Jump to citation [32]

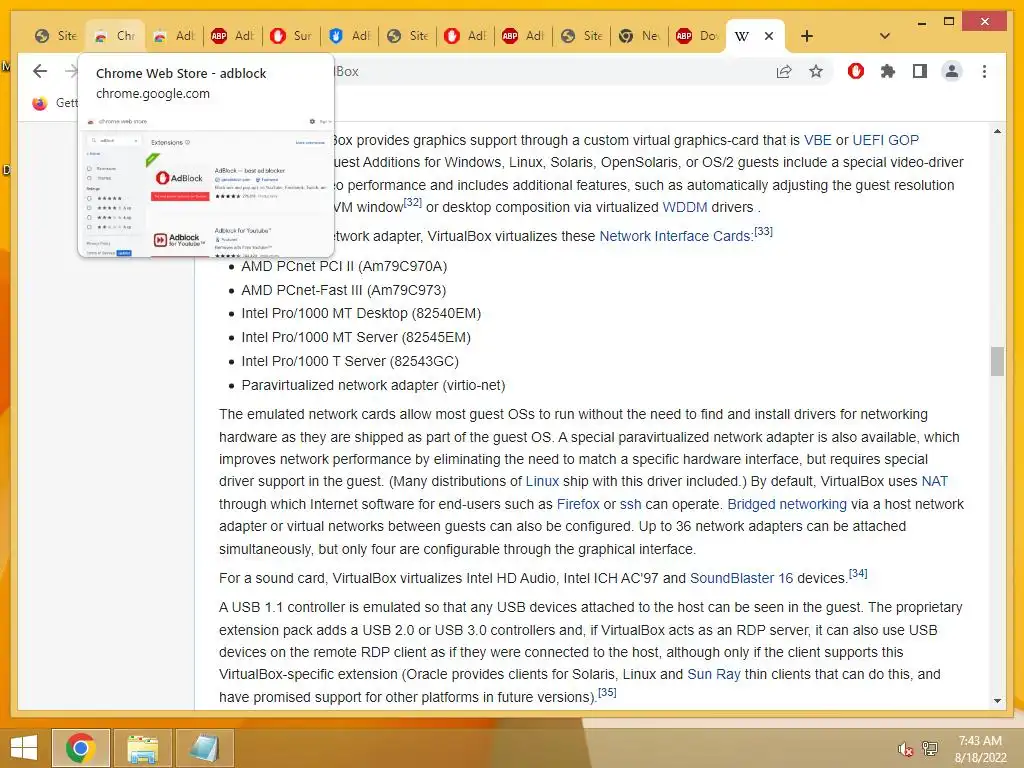[x=412, y=202]
